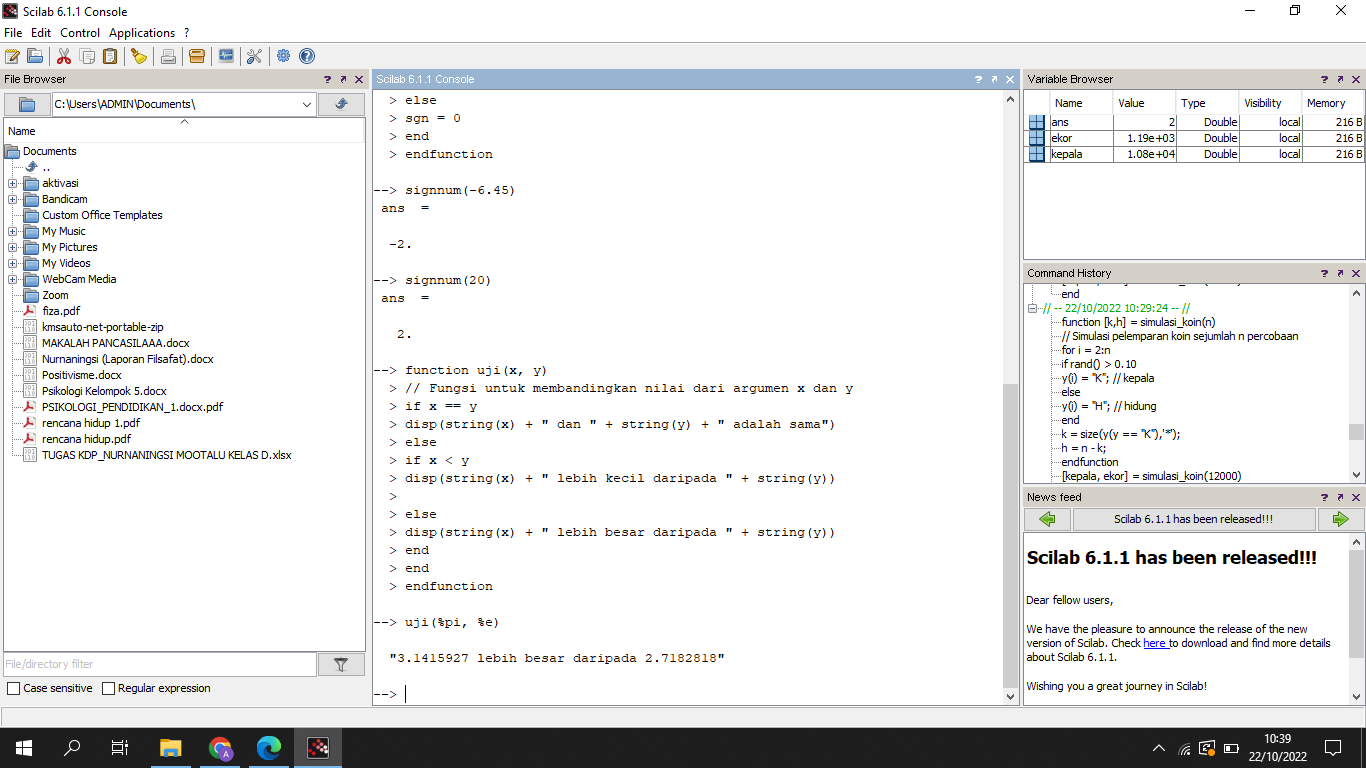Open the Applications menu
This screenshot has height=768, width=1366.
(x=142, y=33)
